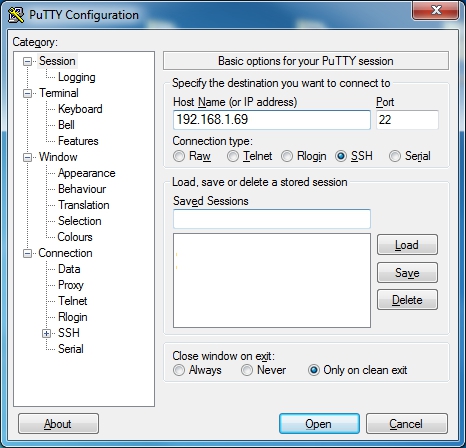Select the Serial connection type option

click(395, 156)
